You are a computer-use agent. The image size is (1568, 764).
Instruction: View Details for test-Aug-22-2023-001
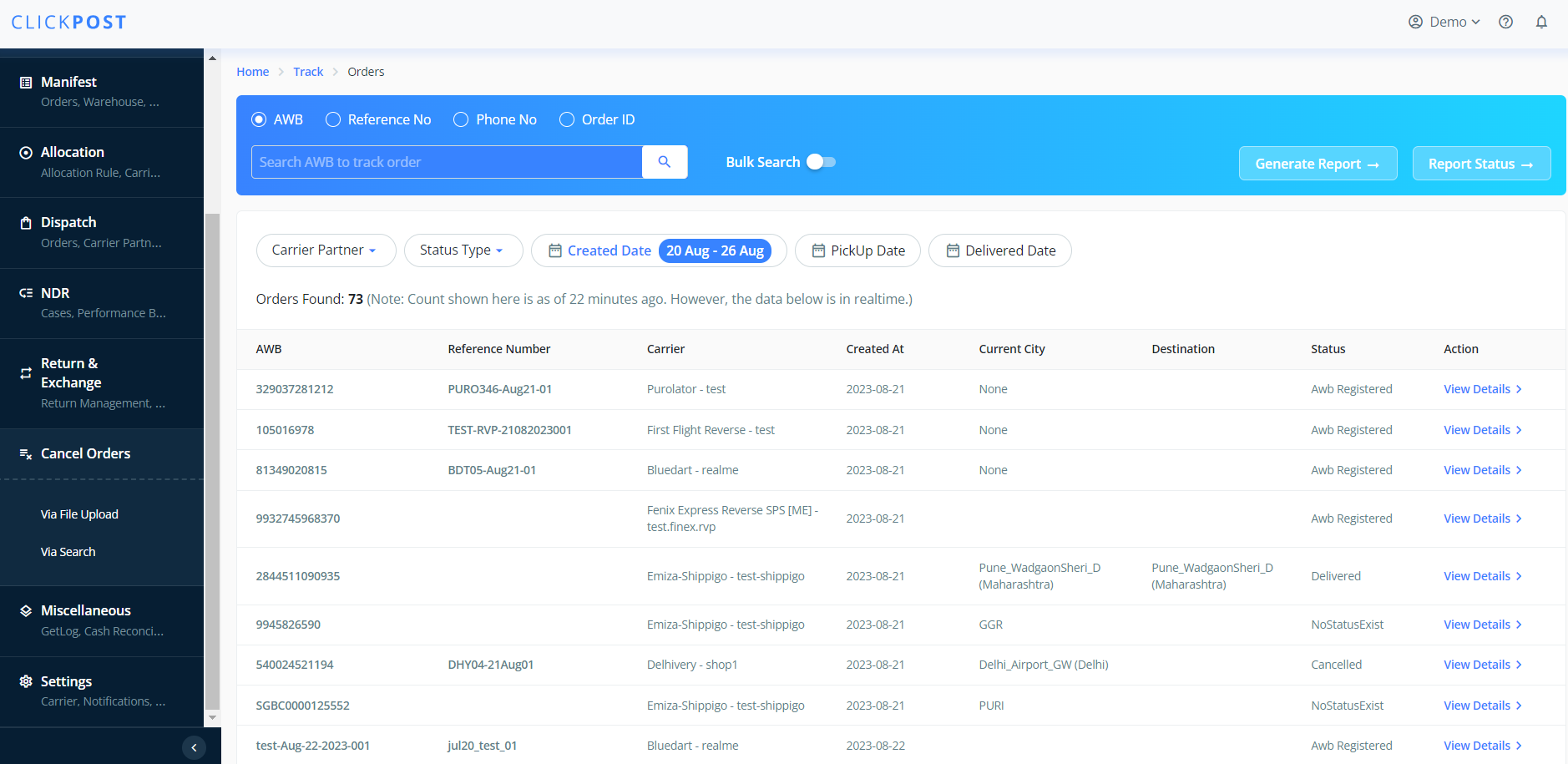(x=1483, y=746)
